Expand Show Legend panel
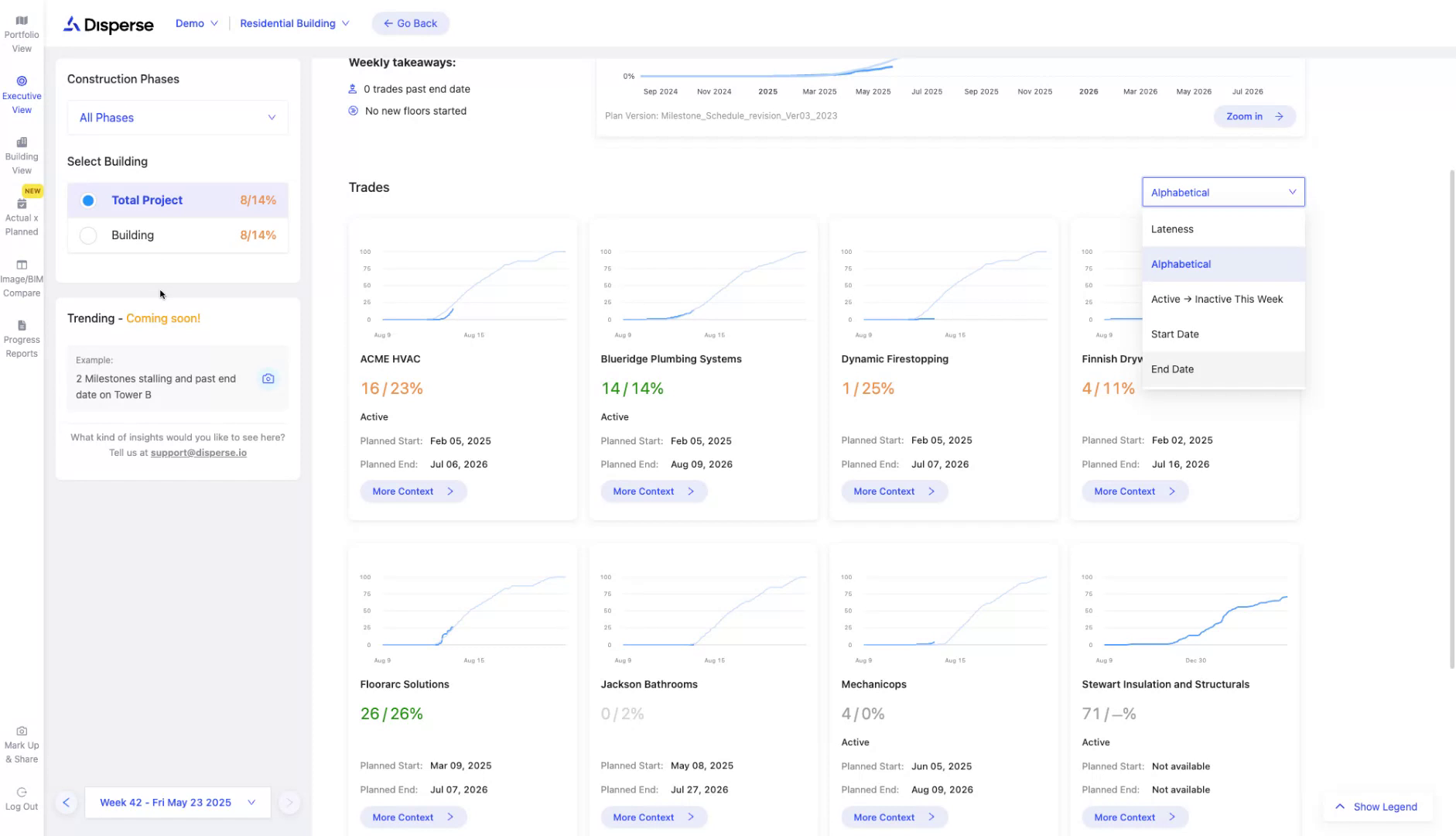The height and width of the screenshot is (836, 1456). (x=1376, y=807)
